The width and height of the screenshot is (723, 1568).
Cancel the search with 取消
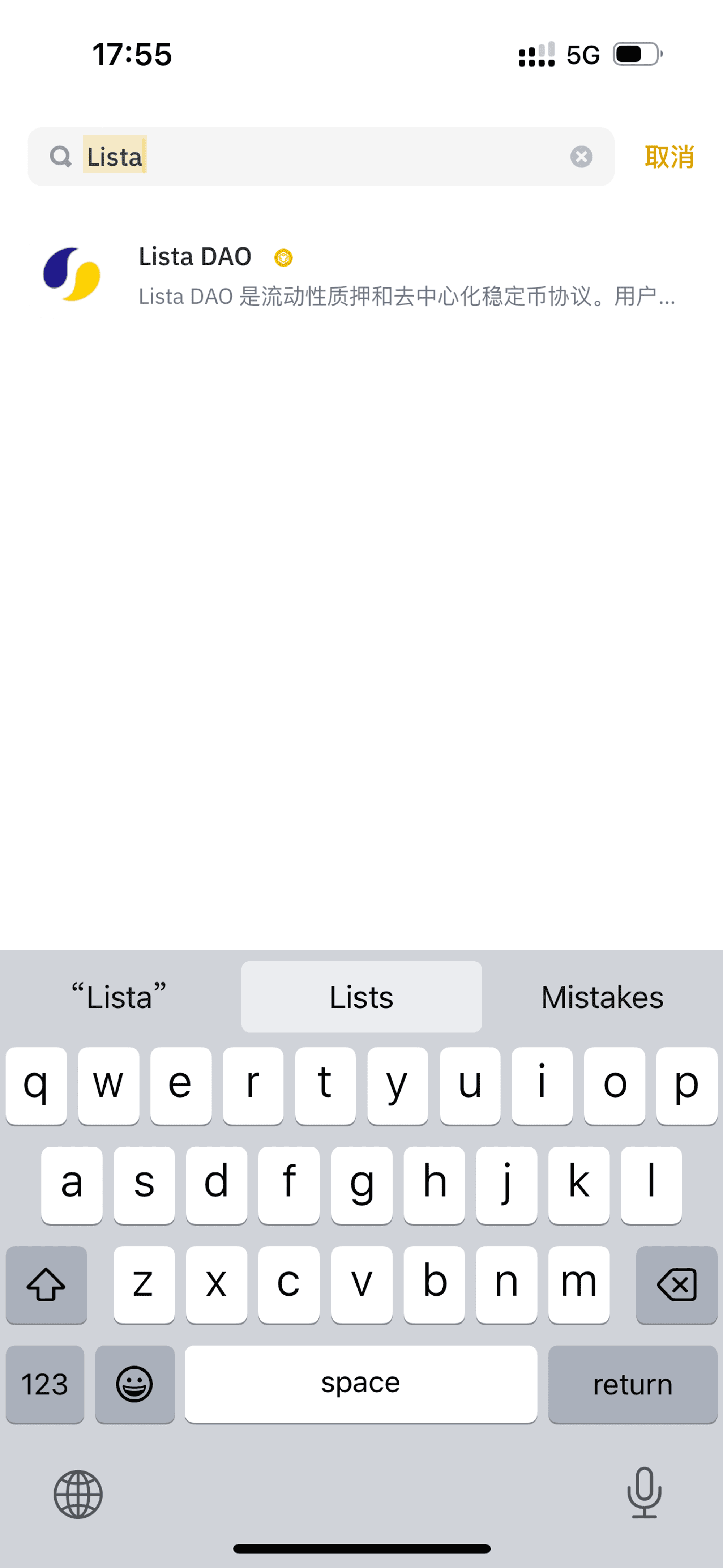tap(669, 157)
